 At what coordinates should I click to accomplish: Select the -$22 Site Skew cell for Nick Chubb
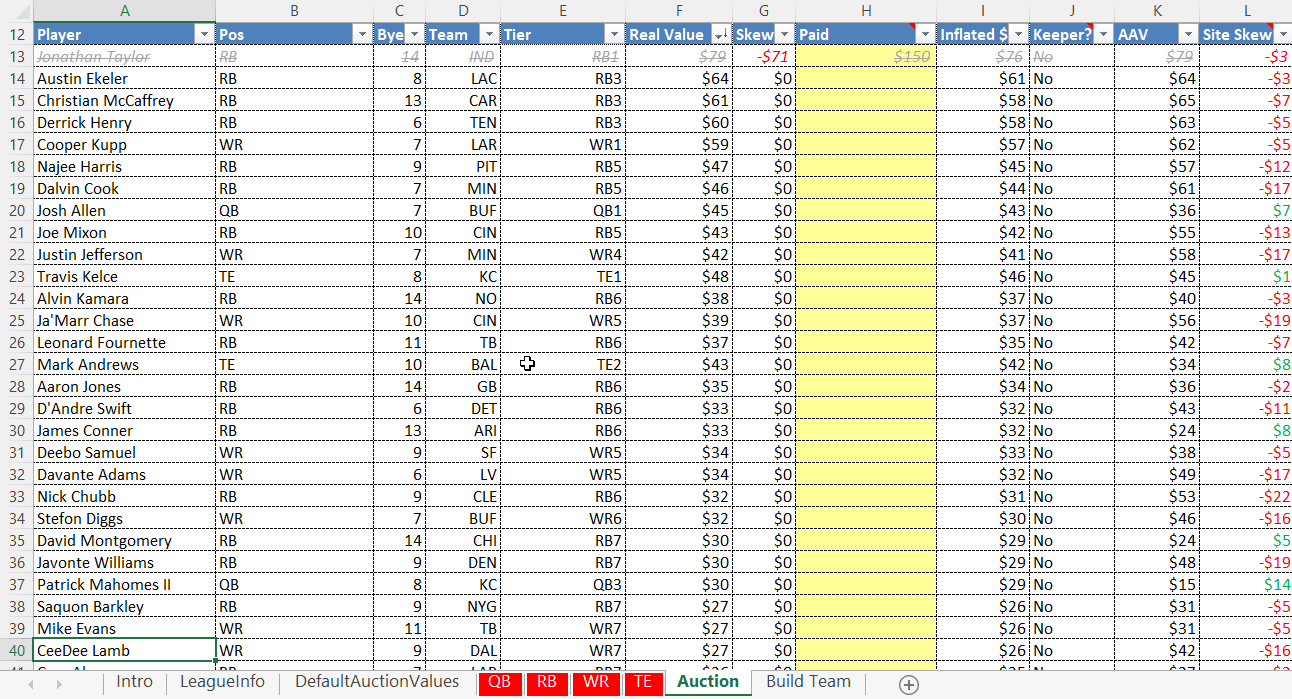coord(1245,496)
